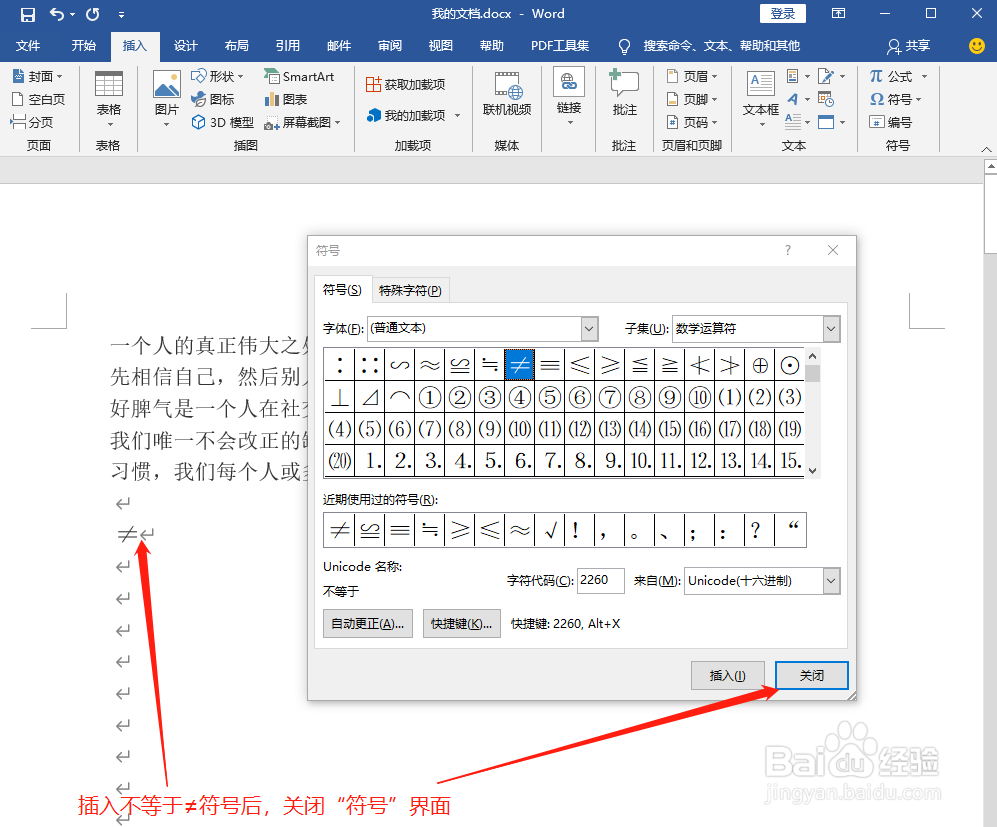Undo the last action
The height and width of the screenshot is (827, 997).
(x=57, y=14)
